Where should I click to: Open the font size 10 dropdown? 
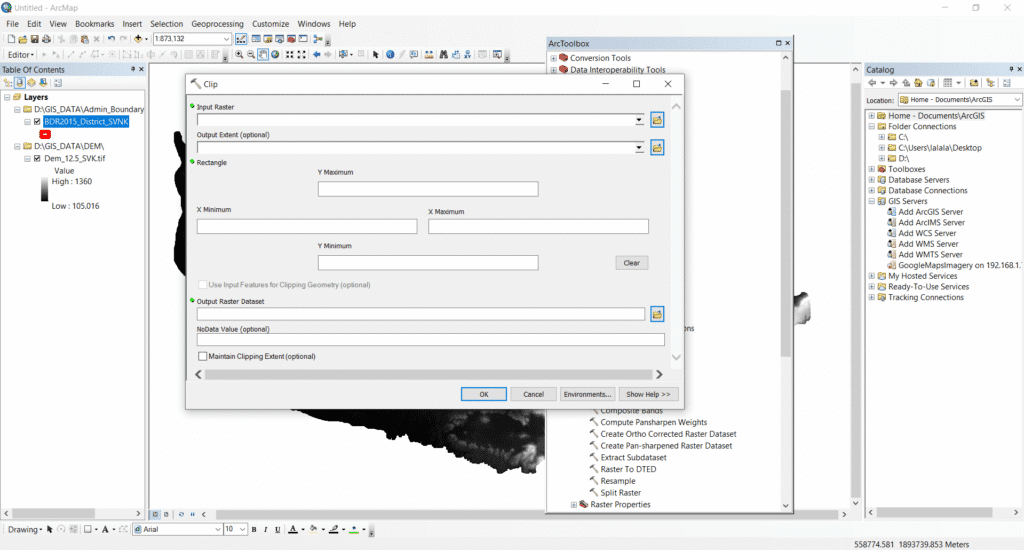[242, 530]
